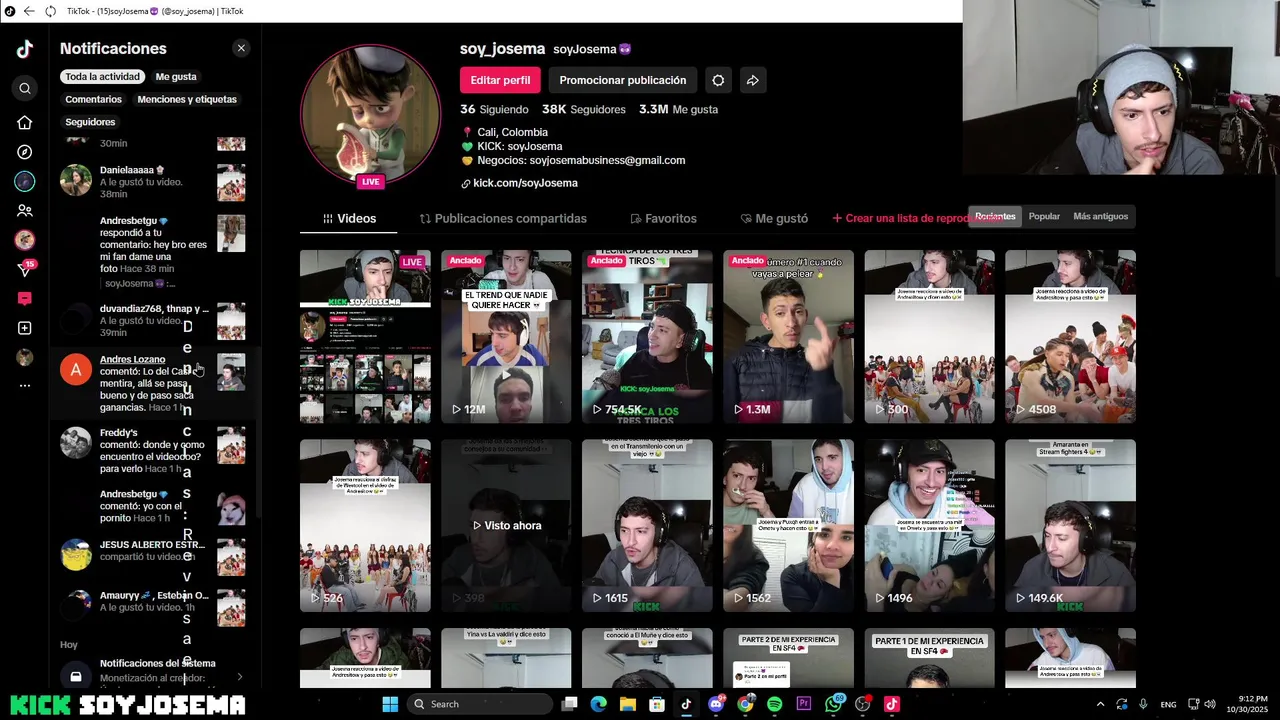This screenshot has height=720, width=1280.
Task: Open the LIVE stream video thumbnail
Action: coord(365,336)
